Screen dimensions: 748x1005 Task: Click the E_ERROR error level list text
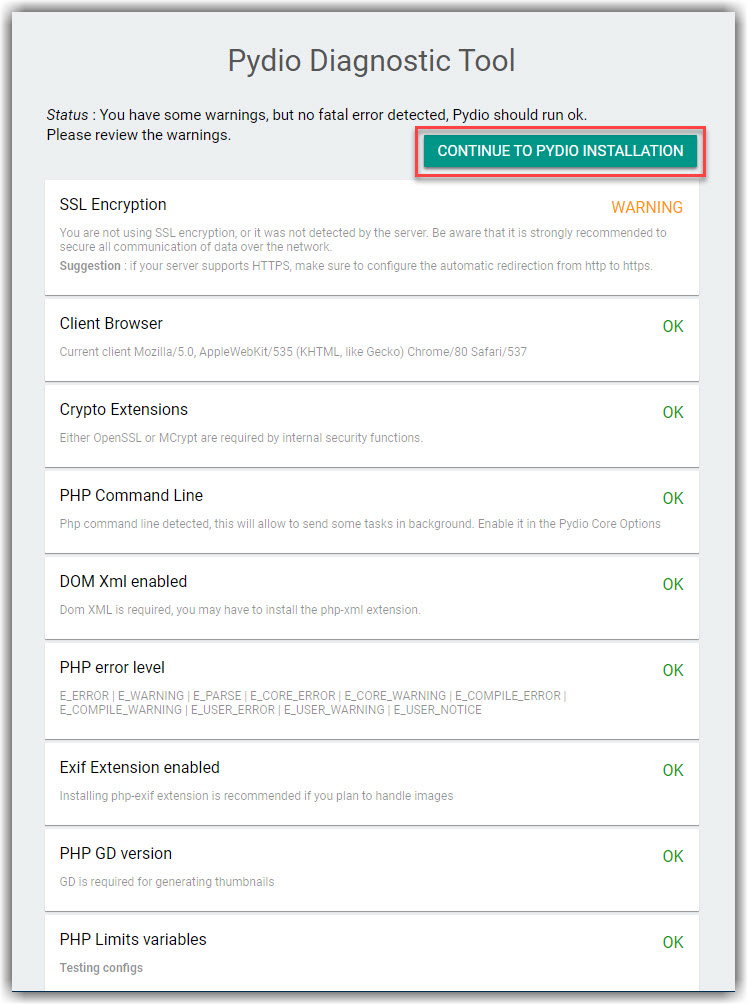point(313,702)
